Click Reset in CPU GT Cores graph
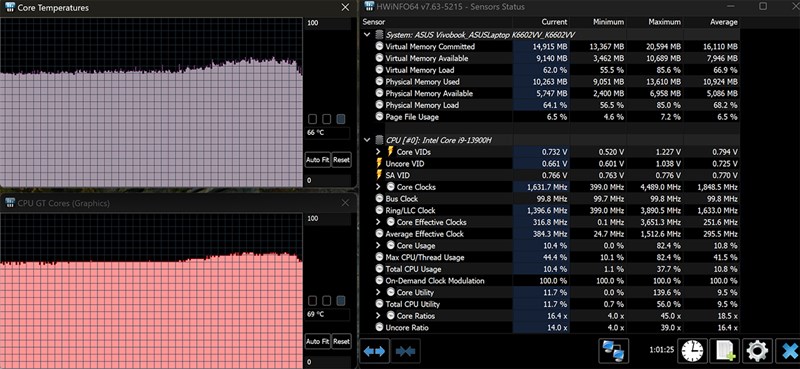 341,341
